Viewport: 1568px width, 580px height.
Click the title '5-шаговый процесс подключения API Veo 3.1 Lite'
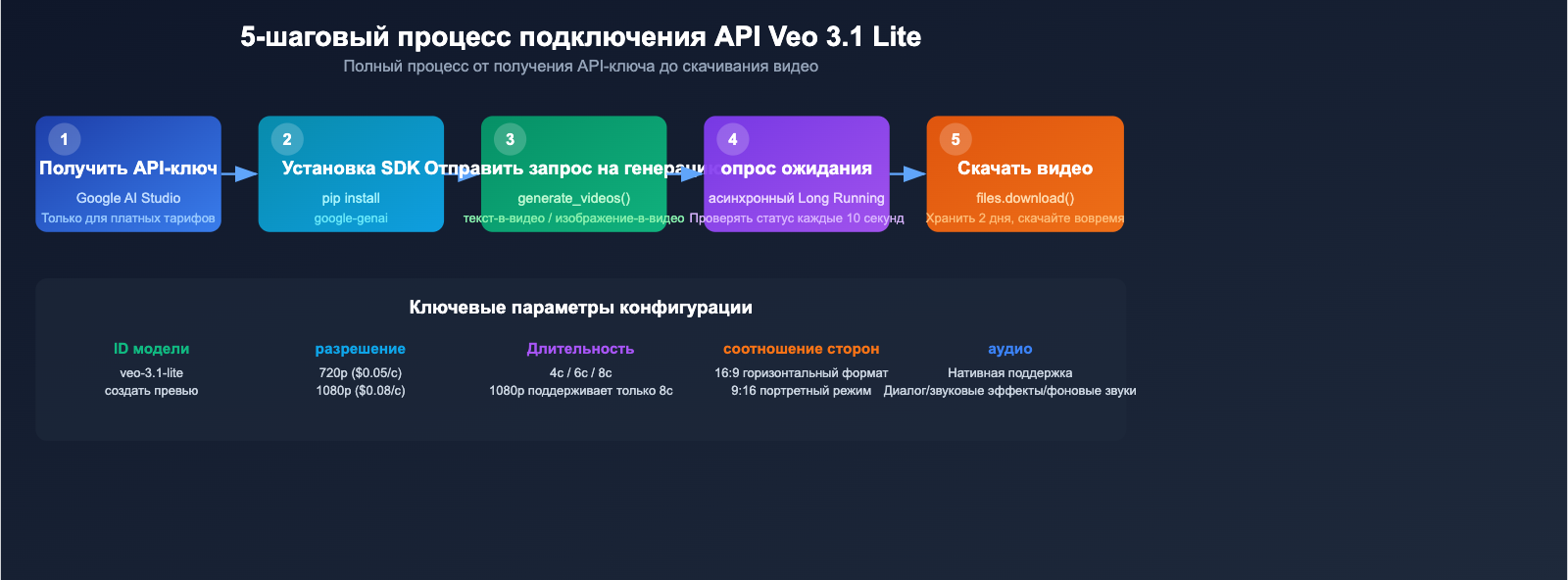tap(580, 37)
